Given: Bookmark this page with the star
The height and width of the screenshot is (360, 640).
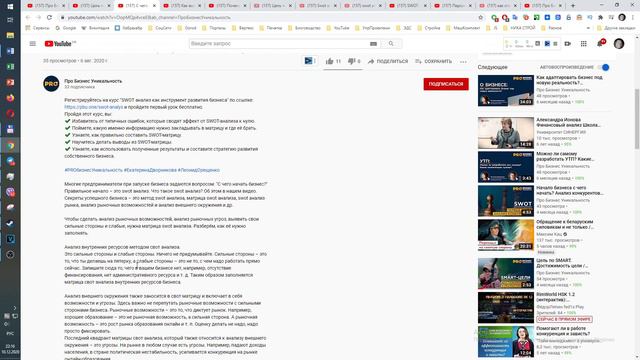Looking at the screenshot, I should [481, 18].
